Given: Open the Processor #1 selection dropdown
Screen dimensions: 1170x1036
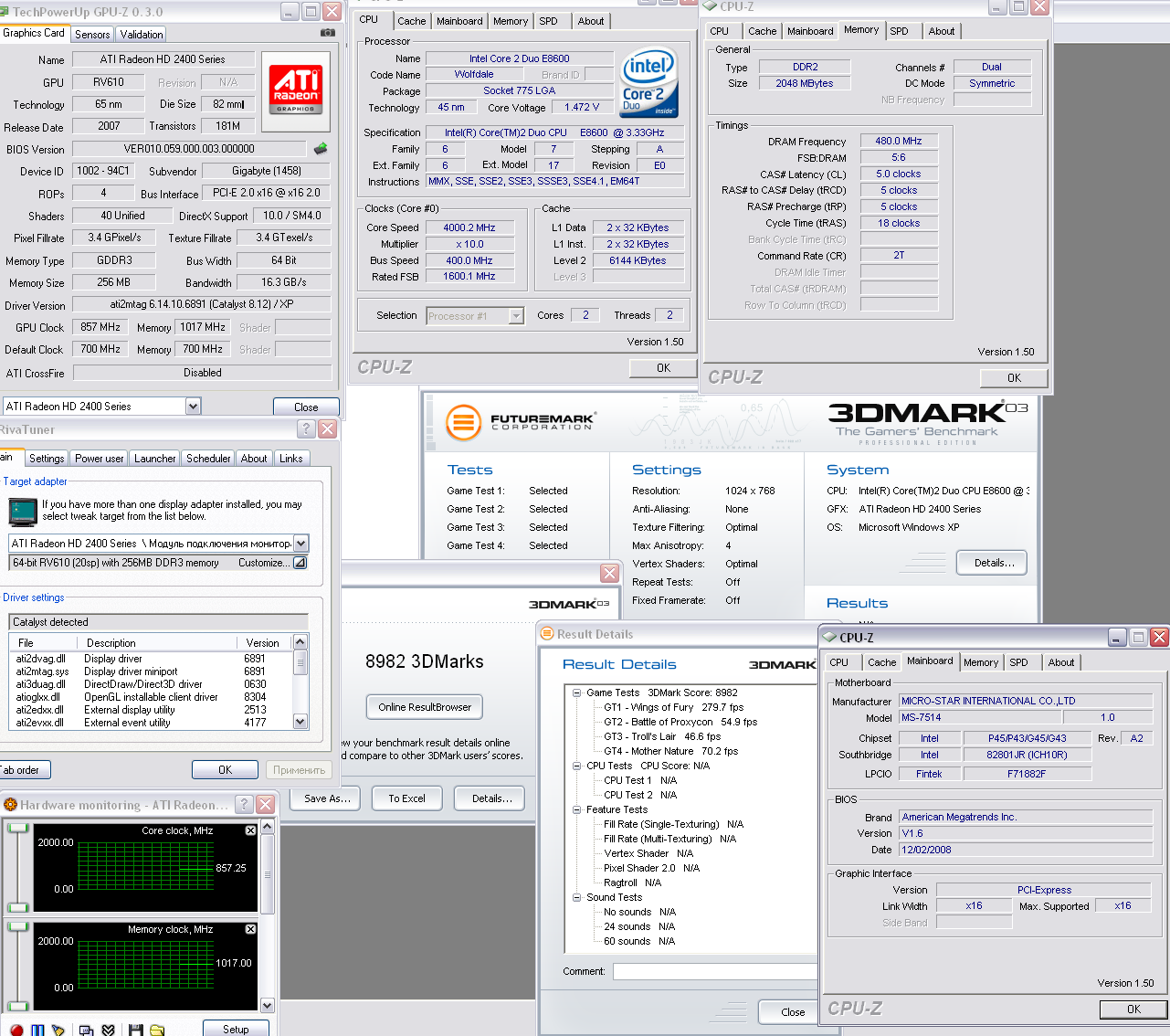Looking at the screenshot, I should tap(516, 316).
